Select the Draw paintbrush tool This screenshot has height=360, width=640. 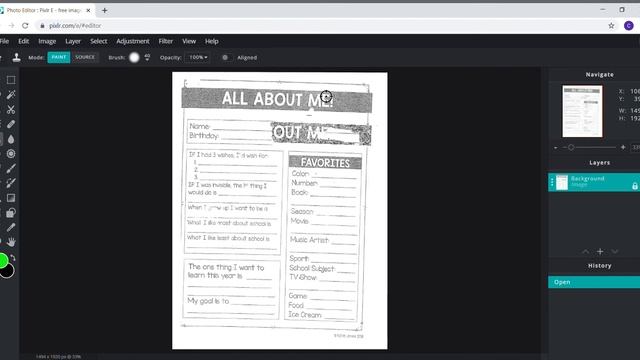point(11,183)
